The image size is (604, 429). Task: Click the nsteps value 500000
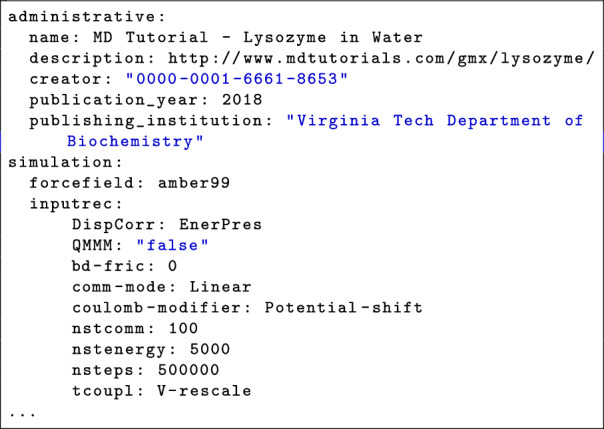(188, 370)
